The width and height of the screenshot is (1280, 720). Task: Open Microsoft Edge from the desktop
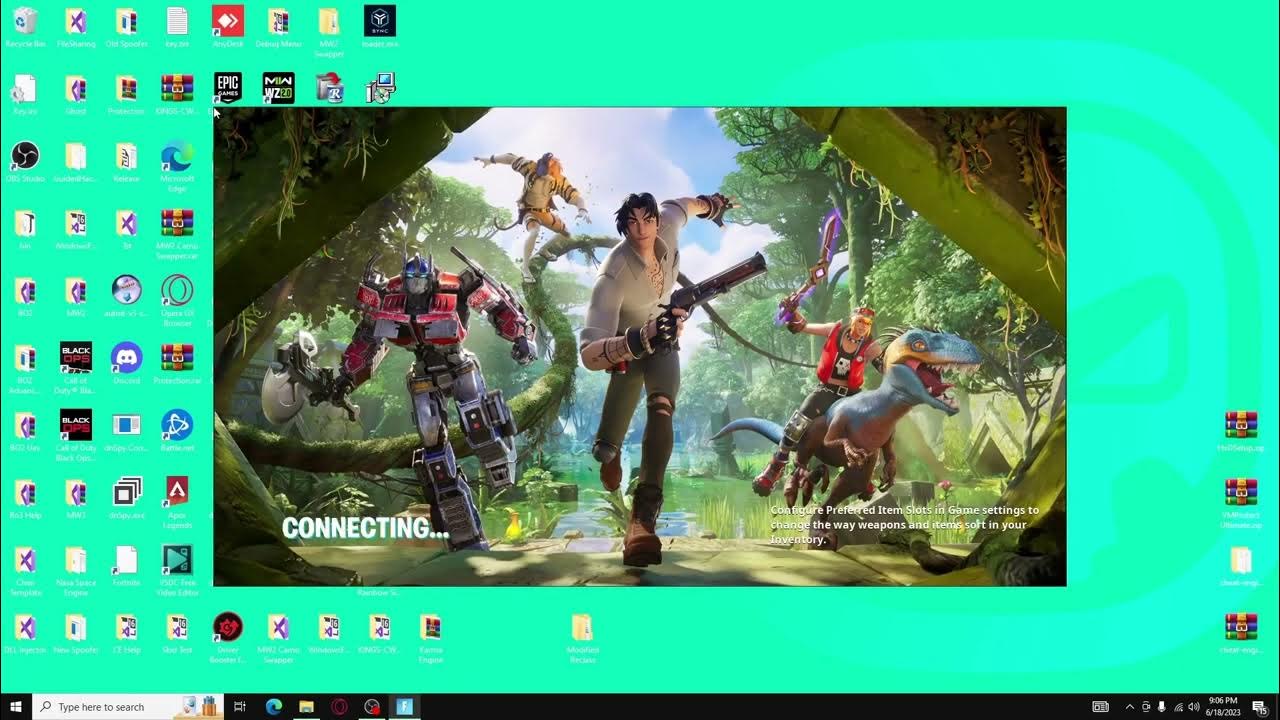177,165
